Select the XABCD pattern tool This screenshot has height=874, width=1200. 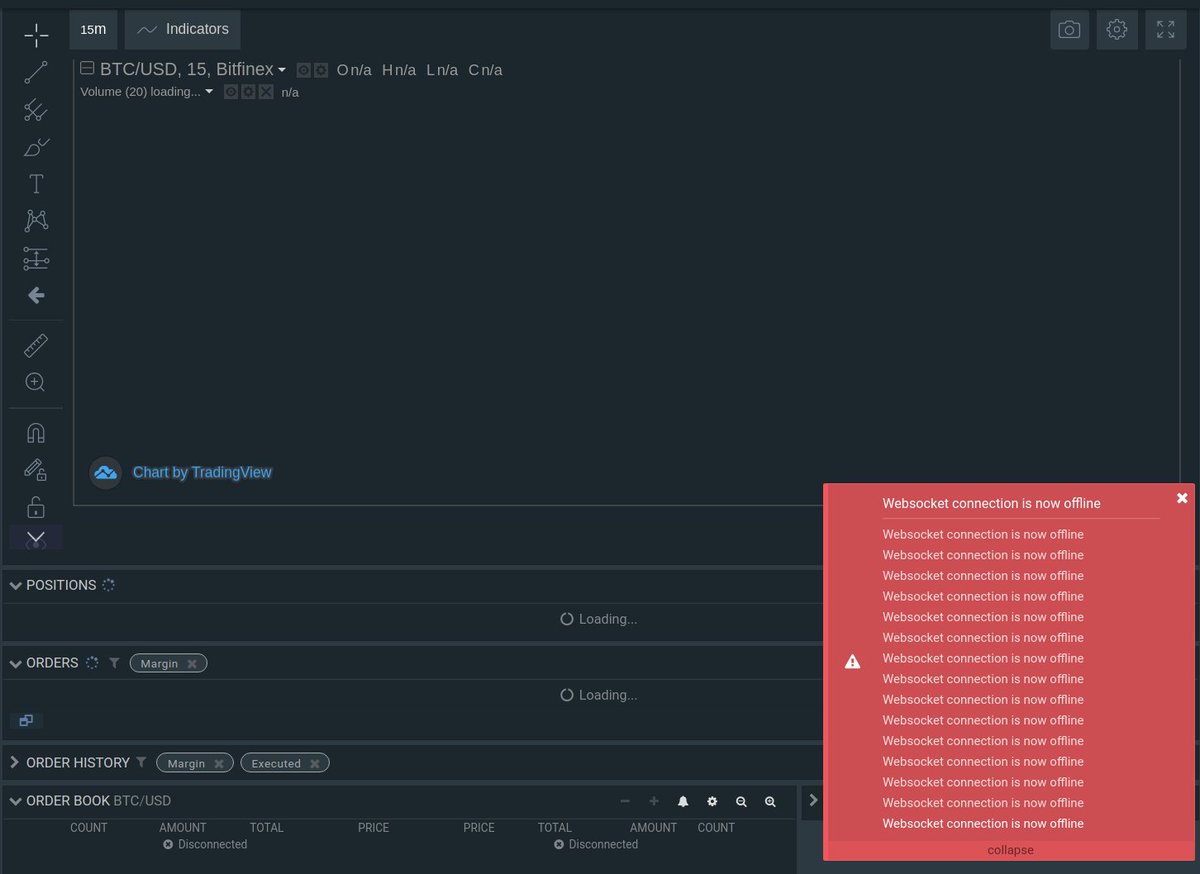[36, 221]
